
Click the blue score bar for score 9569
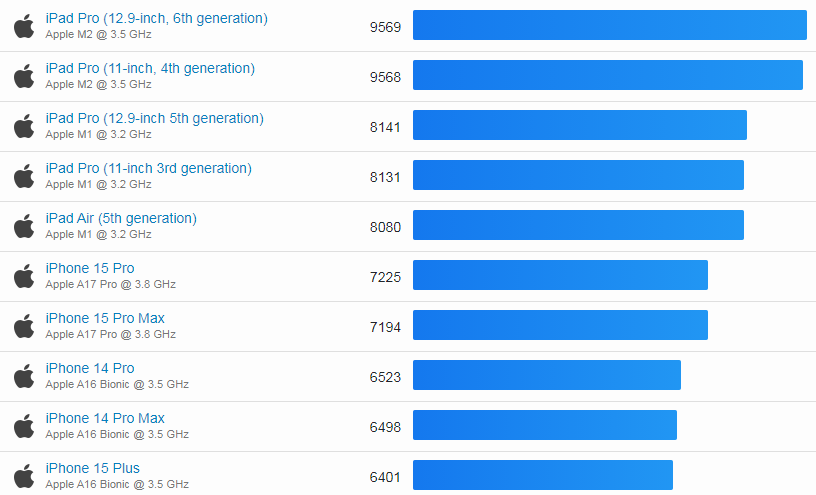pyautogui.click(x=609, y=26)
